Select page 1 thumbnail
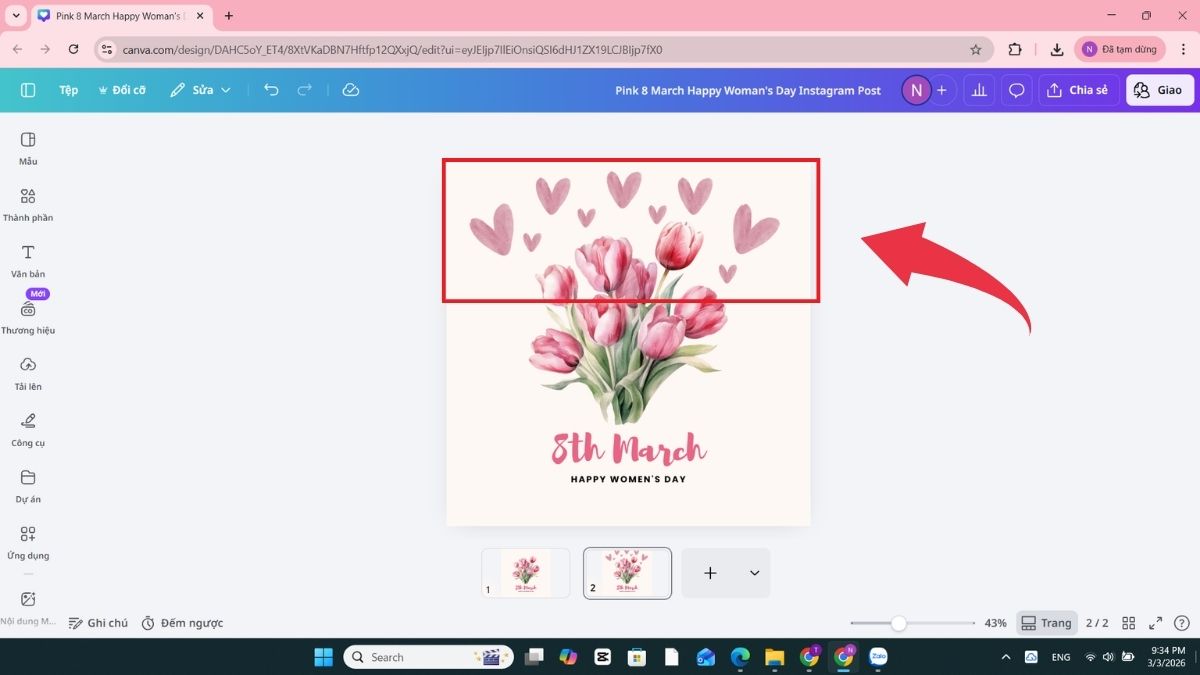1200x675 pixels. tap(525, 573)
